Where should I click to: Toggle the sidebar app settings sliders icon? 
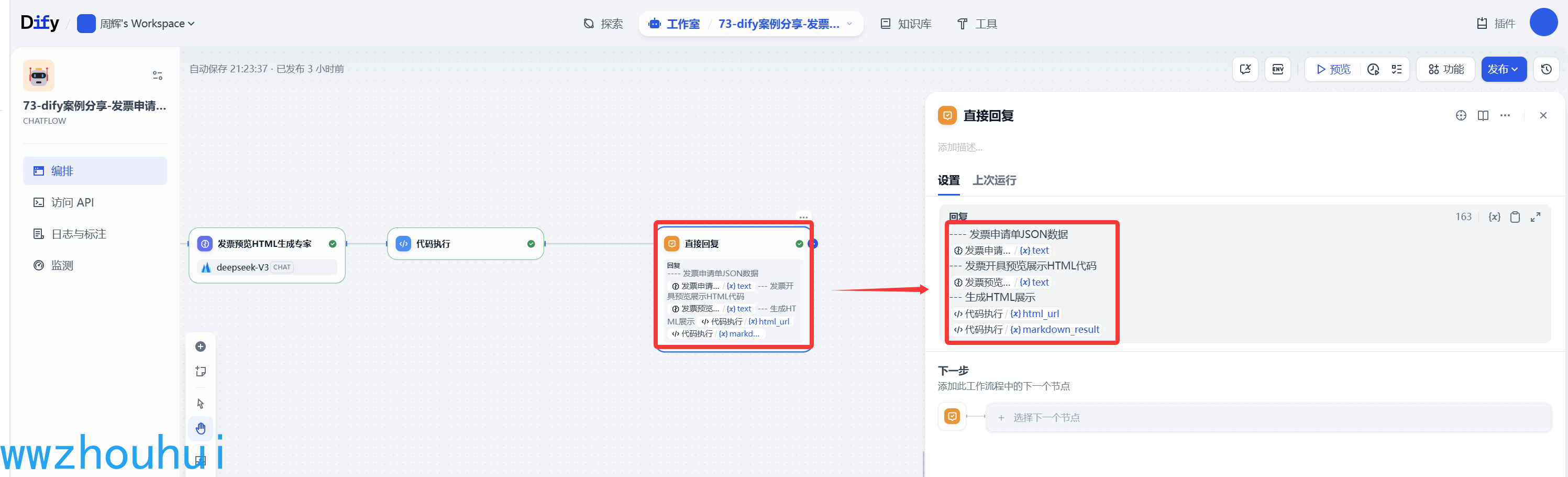click(158, 75)
